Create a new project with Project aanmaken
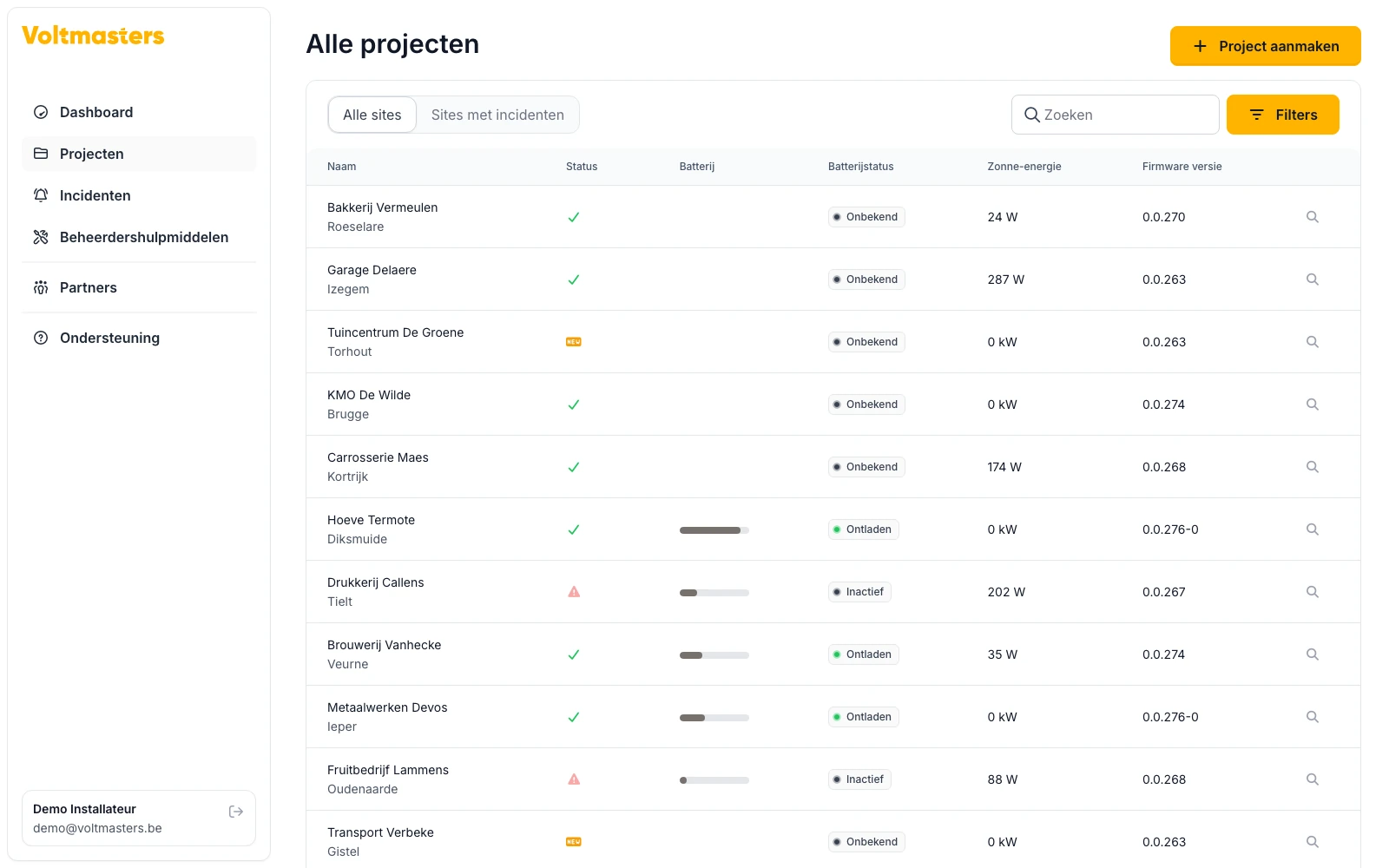The height and width of the screenshot is (868, 1389). pyautogui.click(x=1265, y=46)
